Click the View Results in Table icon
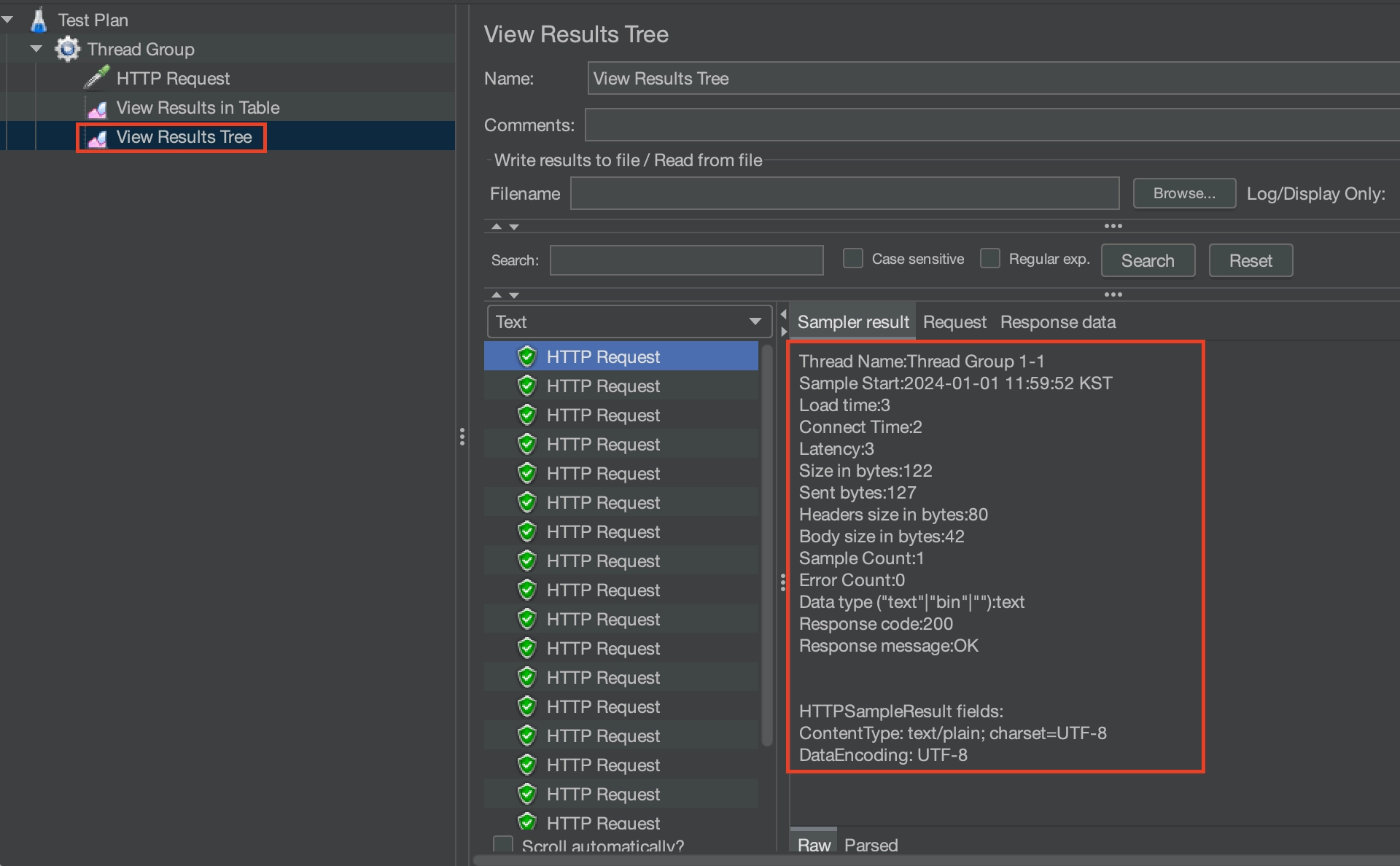 pyautogui.click(x=97, y=109)
